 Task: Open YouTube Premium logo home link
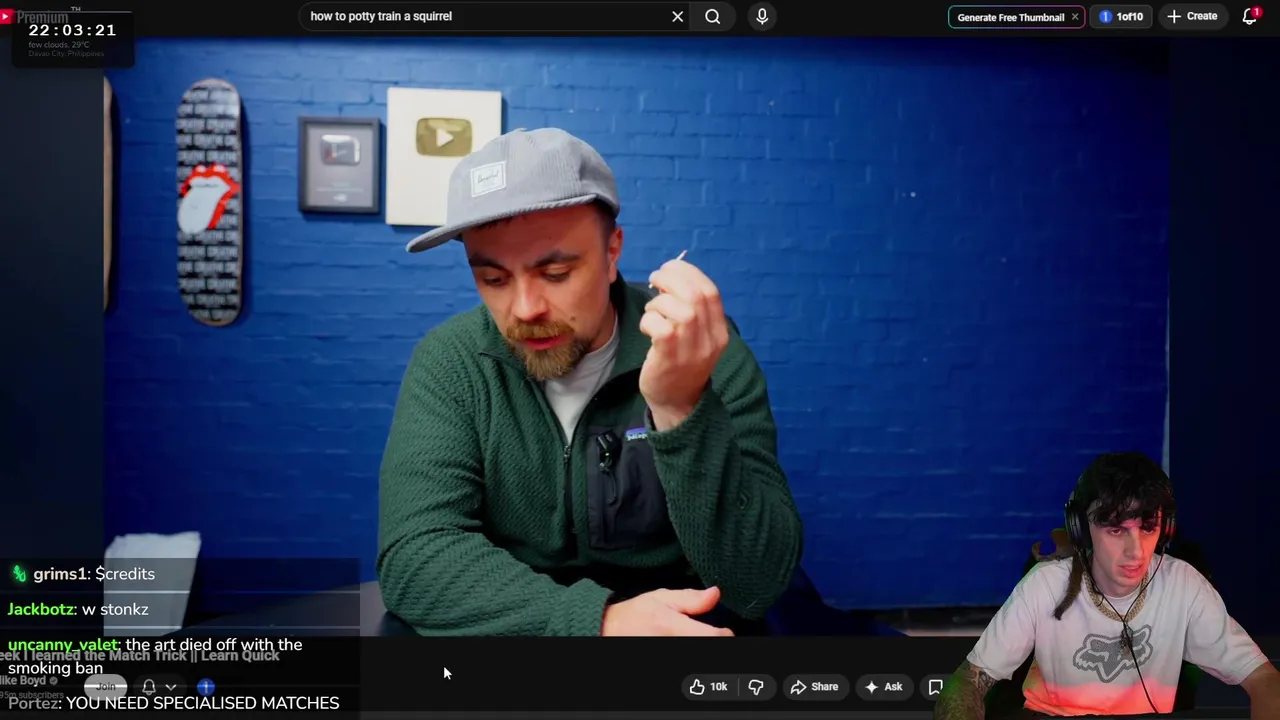[x=35, y=17]
